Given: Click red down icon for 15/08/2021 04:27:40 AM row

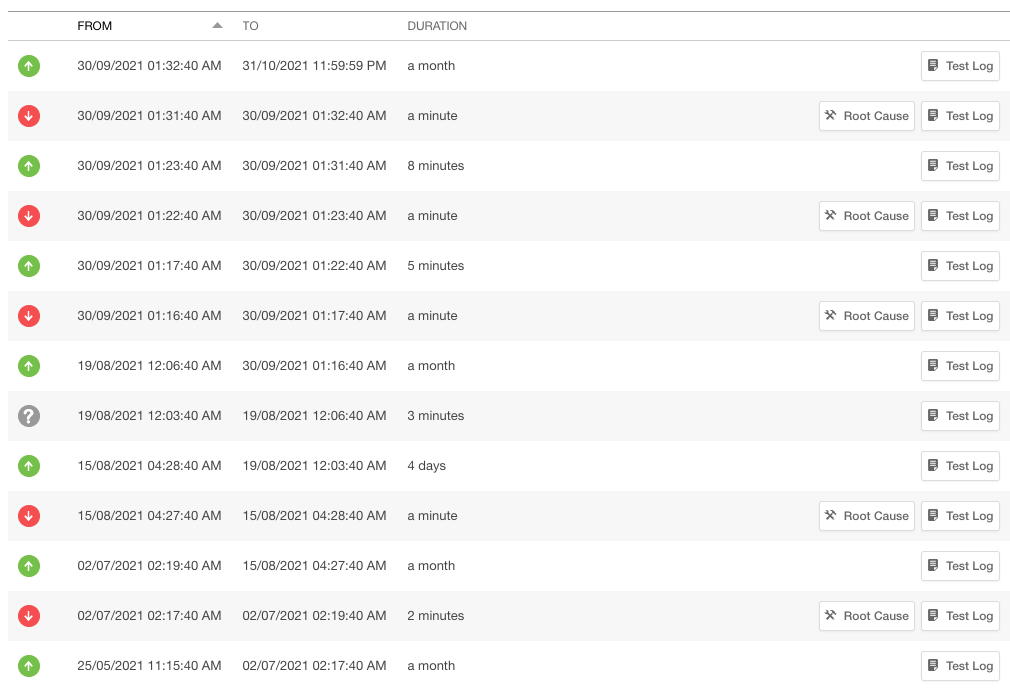Looking at the screenshot, I should click(x=29, y=516).
